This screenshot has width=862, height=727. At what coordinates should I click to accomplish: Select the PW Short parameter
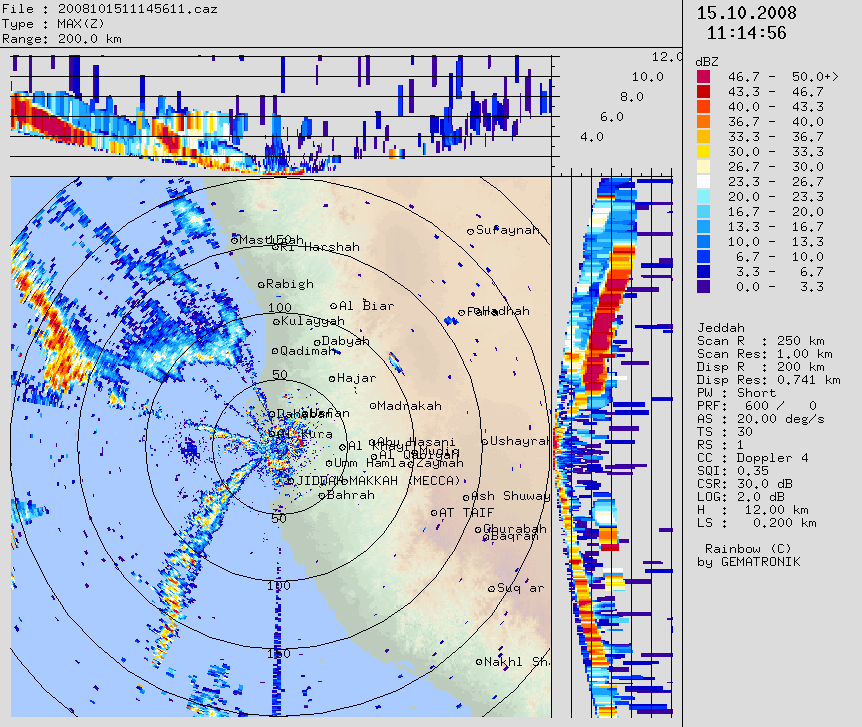[737, 393]
